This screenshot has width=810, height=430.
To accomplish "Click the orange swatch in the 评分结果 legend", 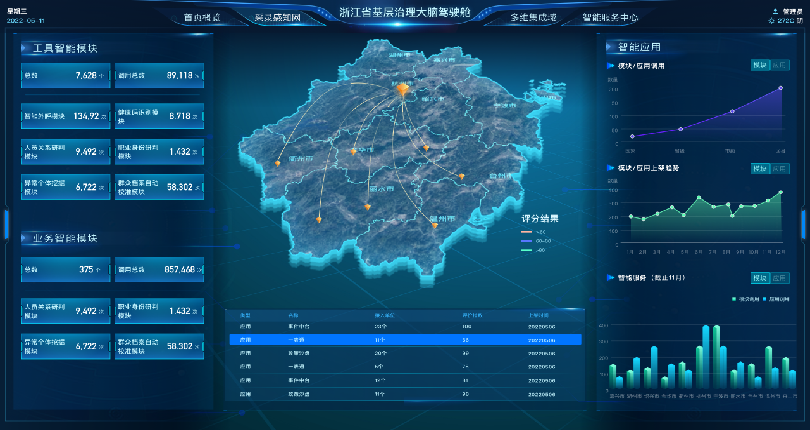I will pos(527,231).
